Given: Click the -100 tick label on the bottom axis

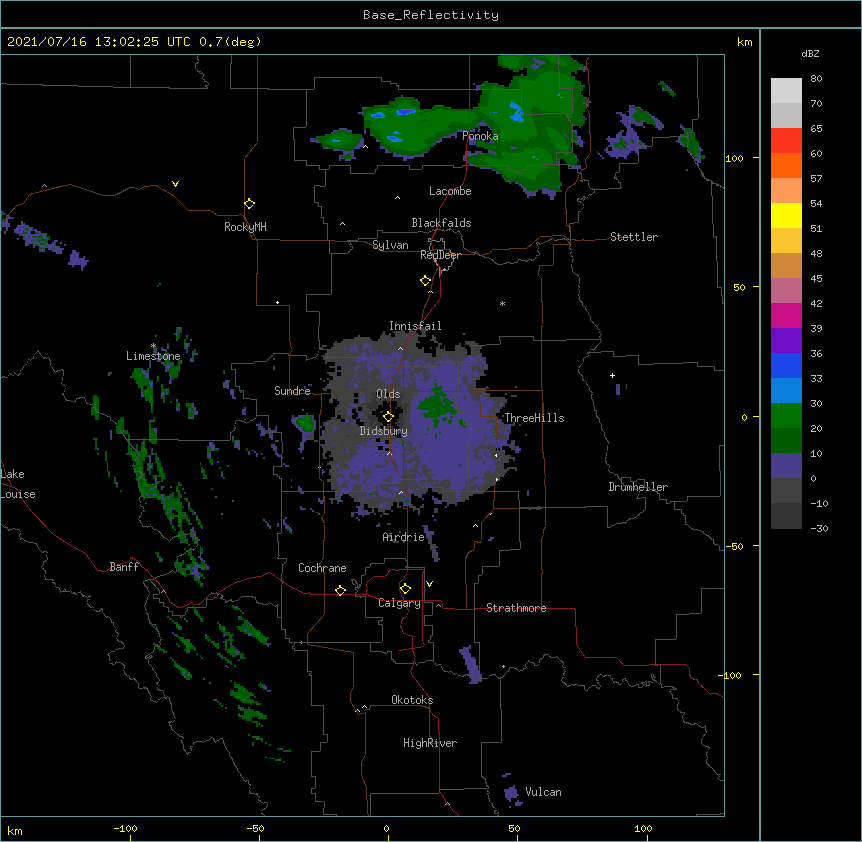Looking at the screenshot, I should [125, 828].
